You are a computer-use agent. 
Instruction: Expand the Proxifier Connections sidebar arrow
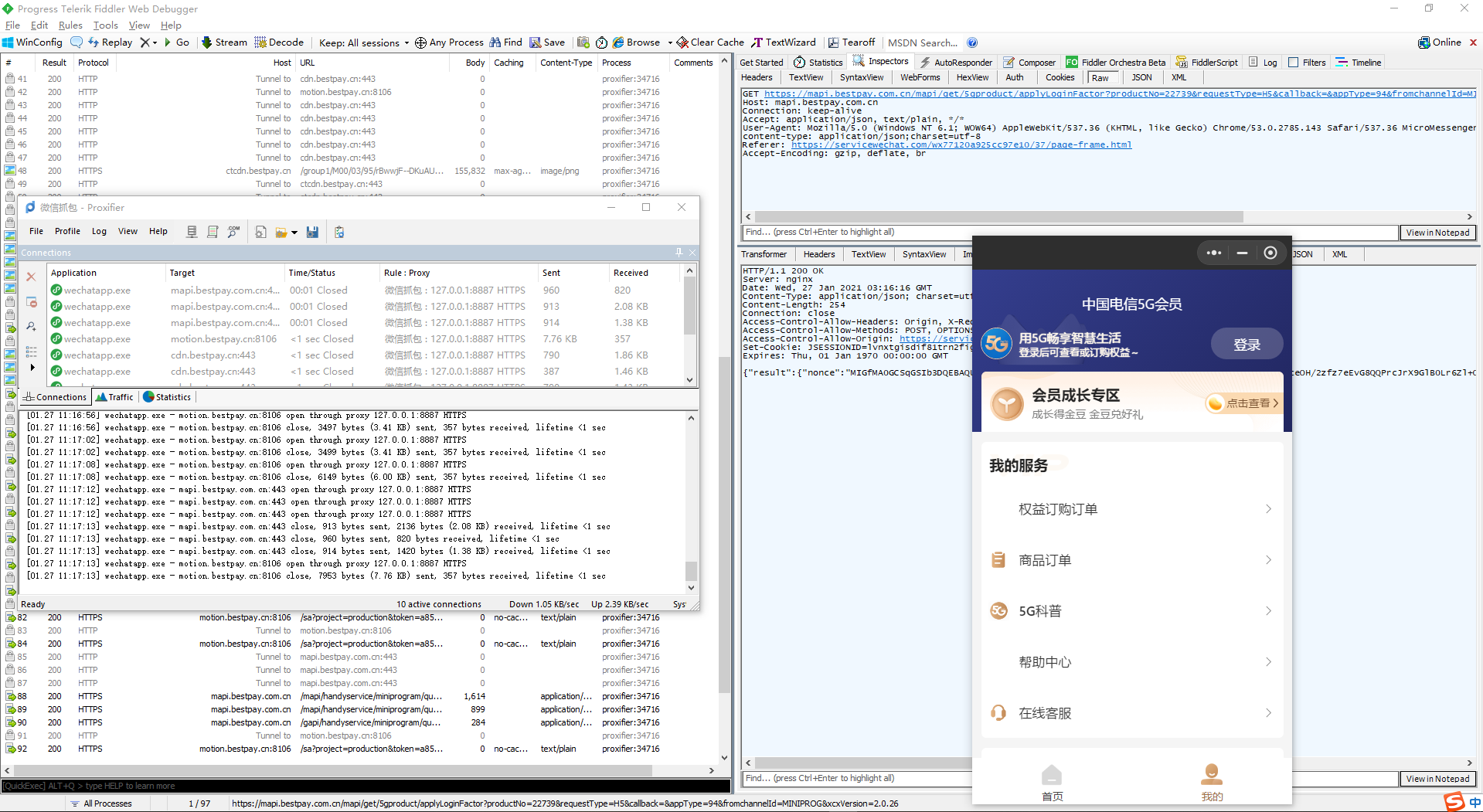32,367
